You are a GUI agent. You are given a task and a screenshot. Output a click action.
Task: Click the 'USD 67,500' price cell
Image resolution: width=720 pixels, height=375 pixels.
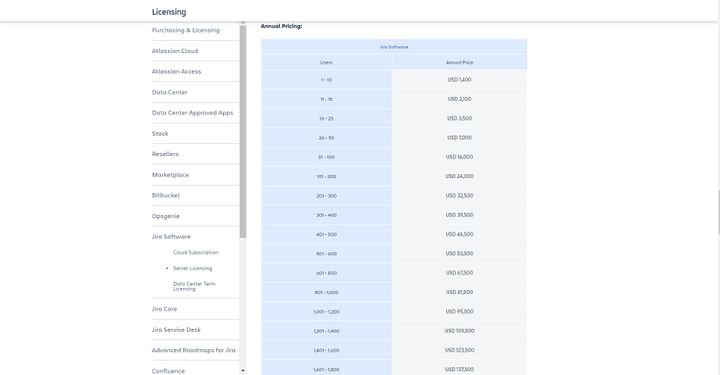(x=460, y=273)
